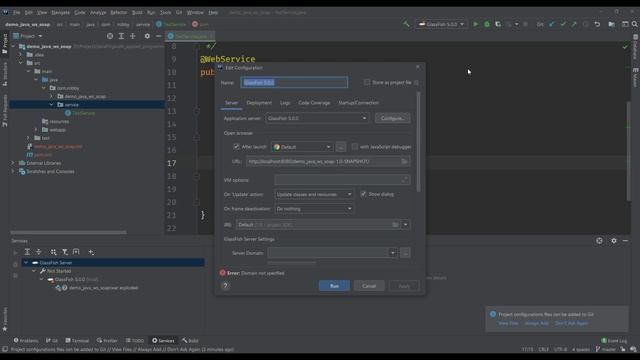Click Run with Coverage icon in toolbar

498,24
